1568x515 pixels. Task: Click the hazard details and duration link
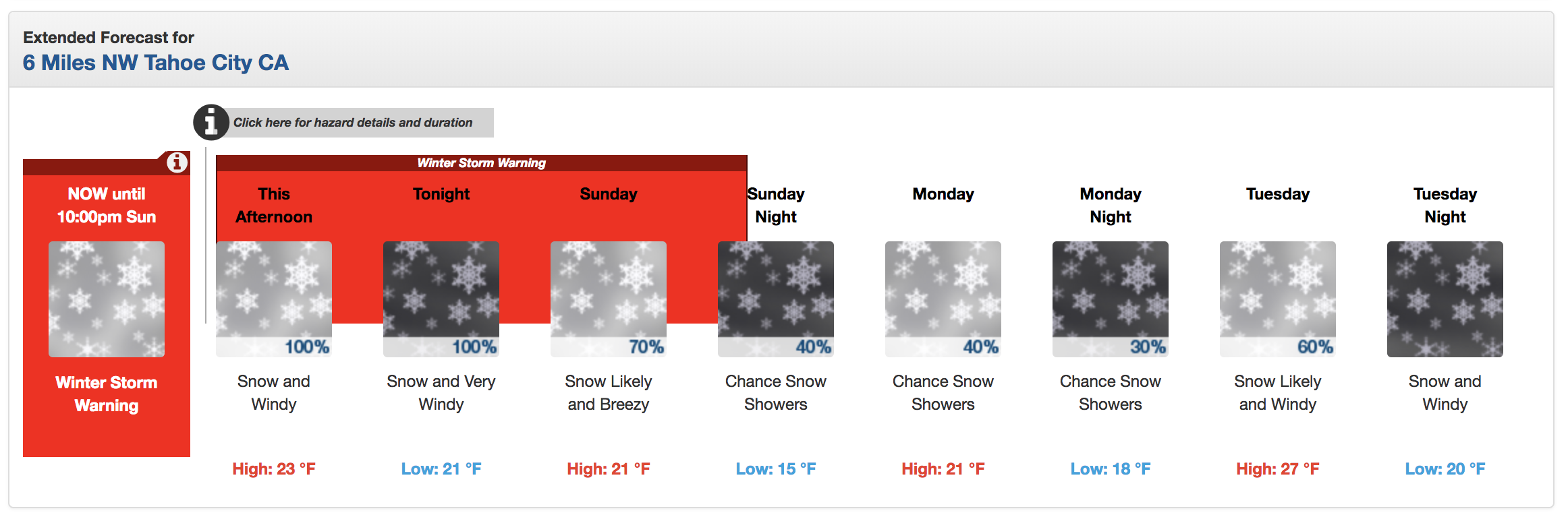[x=353, y=123]
